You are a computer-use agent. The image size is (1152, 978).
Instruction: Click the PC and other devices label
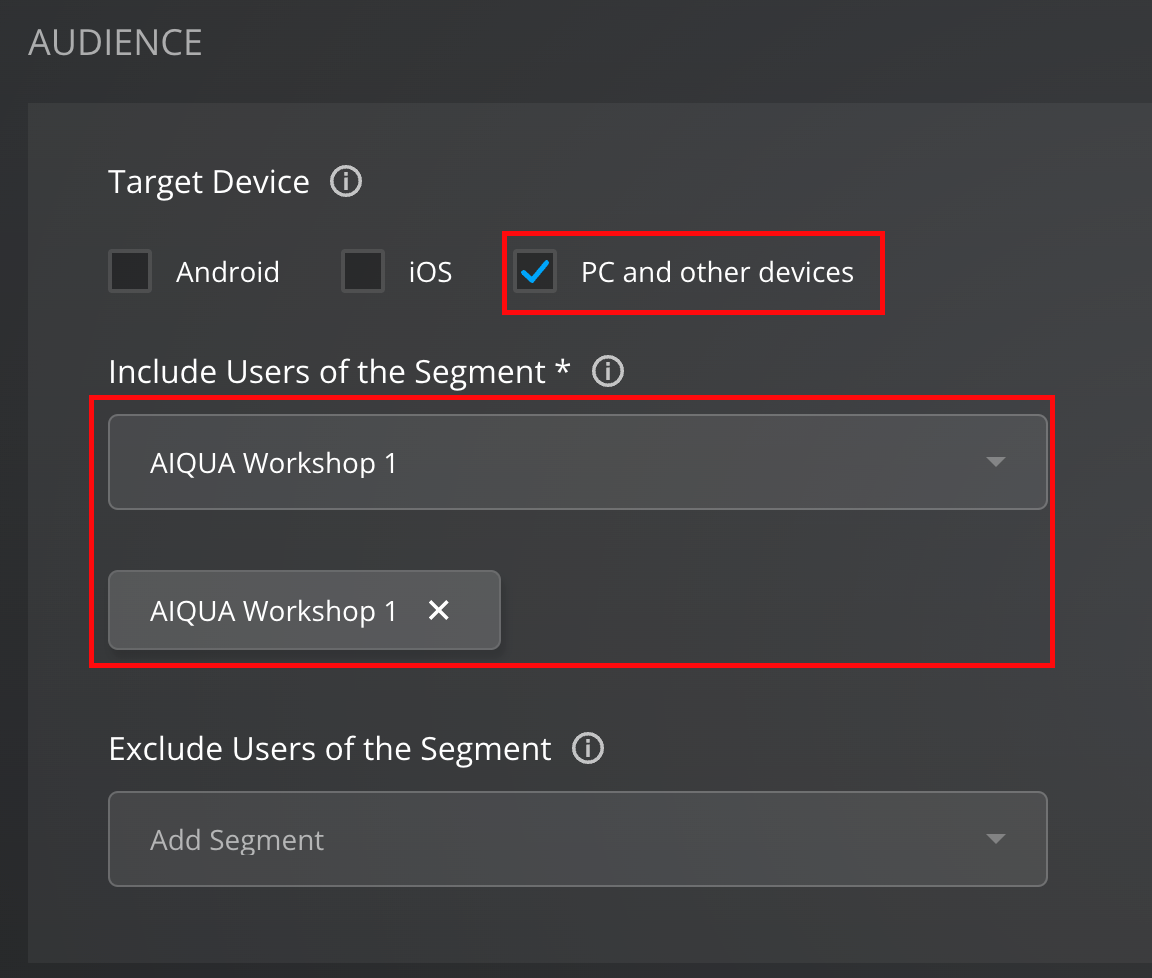(x=717, y=272)
